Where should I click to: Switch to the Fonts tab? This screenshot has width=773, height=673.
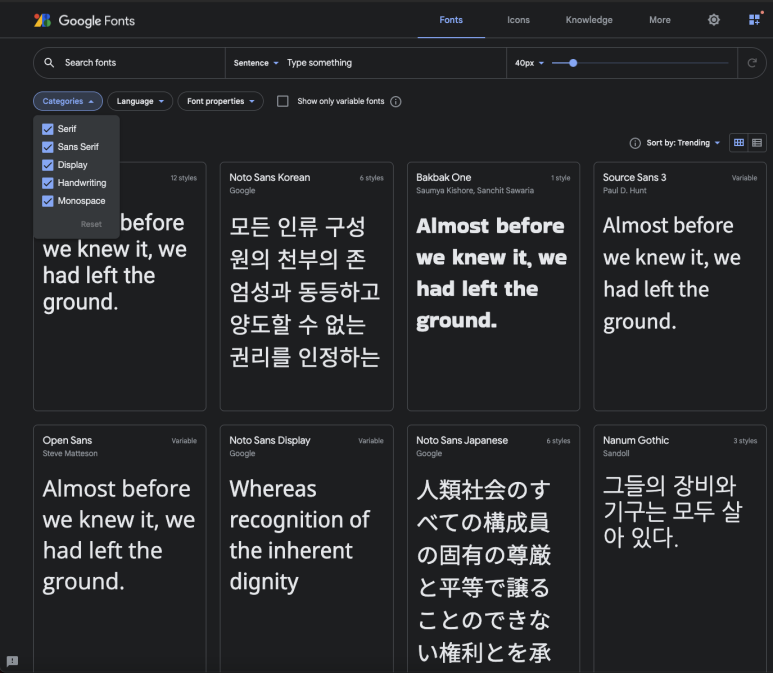pos(451,20)
